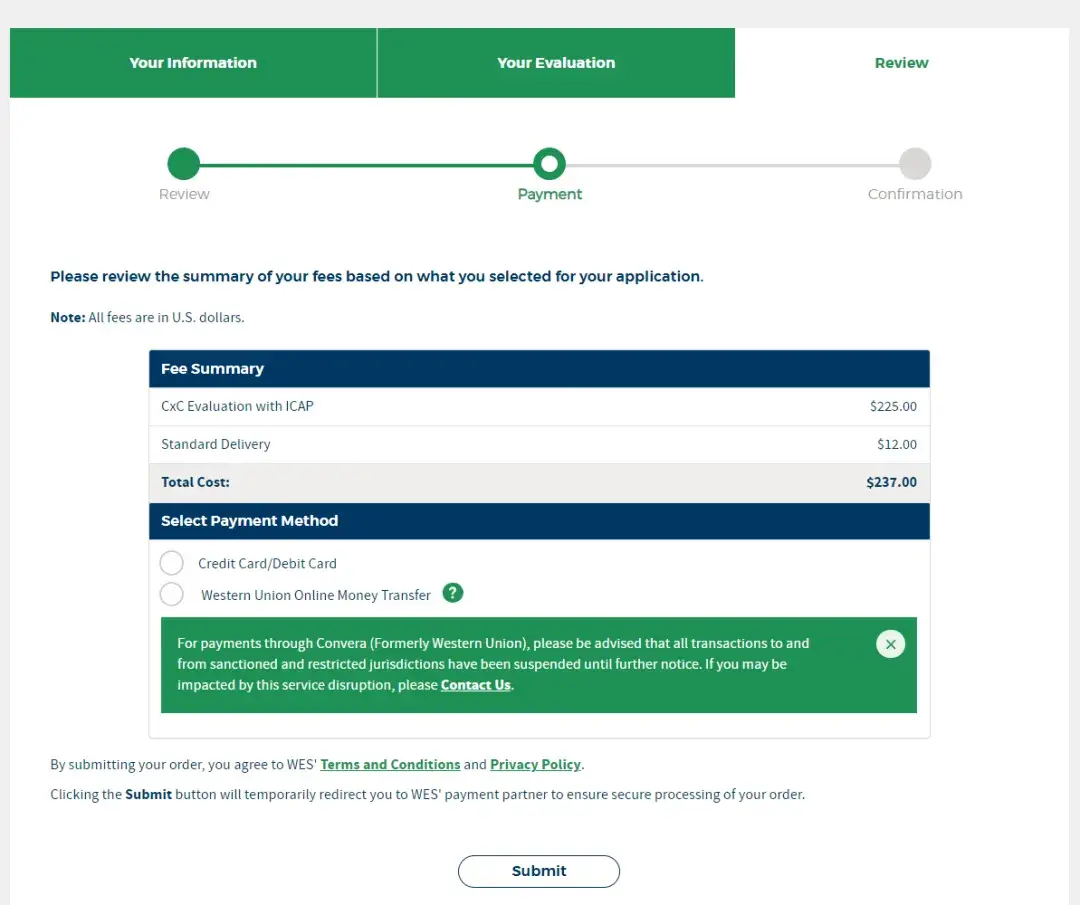The width and height of the screenshot is (1080, 905).
Task: Click the Confirmation step circle
Action: point(915,164)
